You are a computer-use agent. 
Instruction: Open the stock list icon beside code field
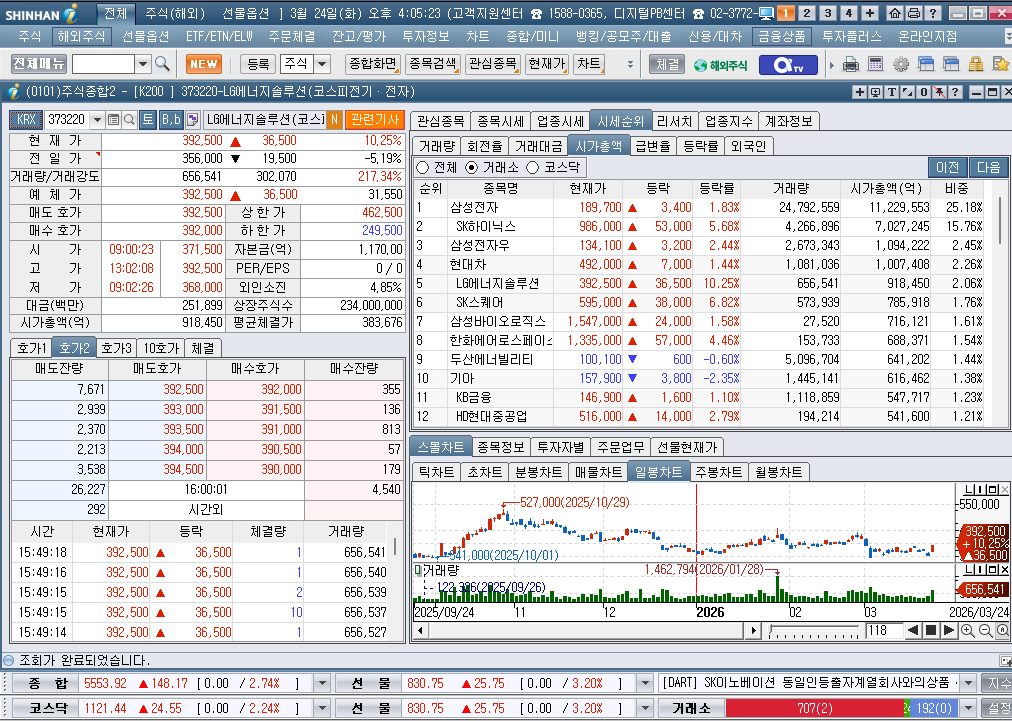pyautogui.click(x=114, y=119)
